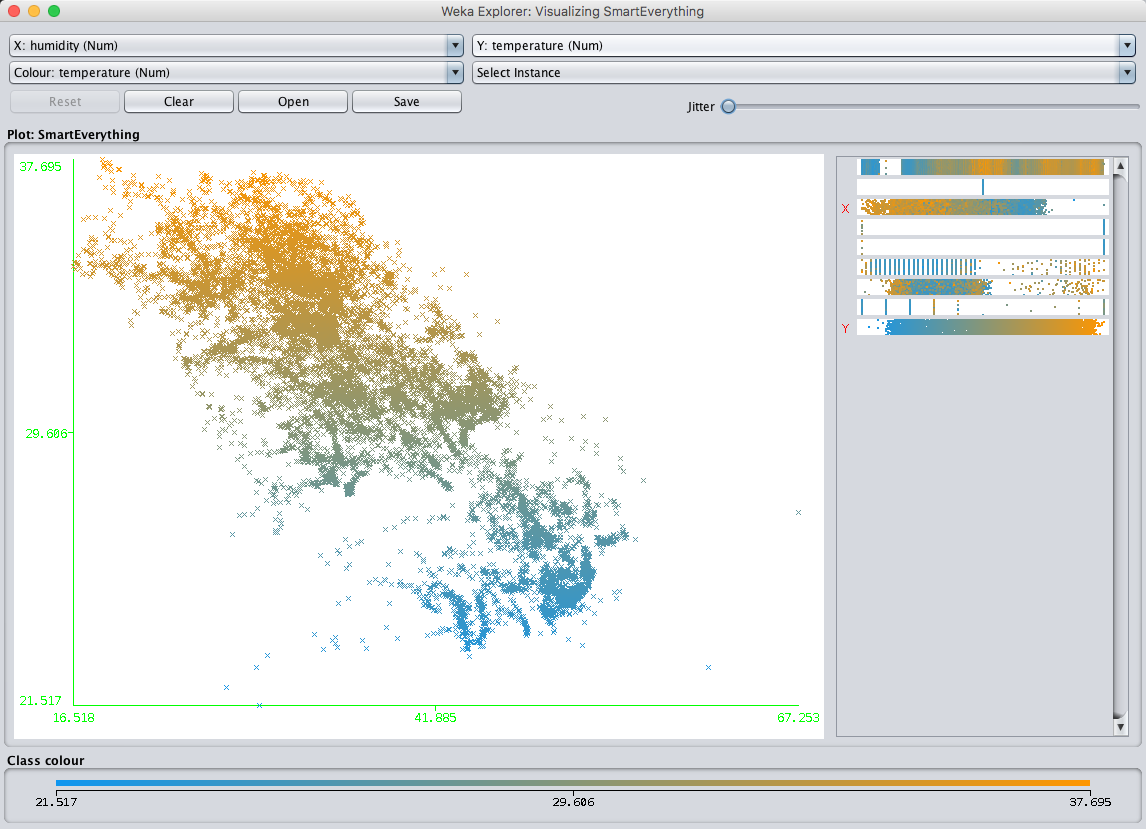Click the 37.695 label on the Y axis
This screenshot has width=1146, height=829.
tap(41, 167)
